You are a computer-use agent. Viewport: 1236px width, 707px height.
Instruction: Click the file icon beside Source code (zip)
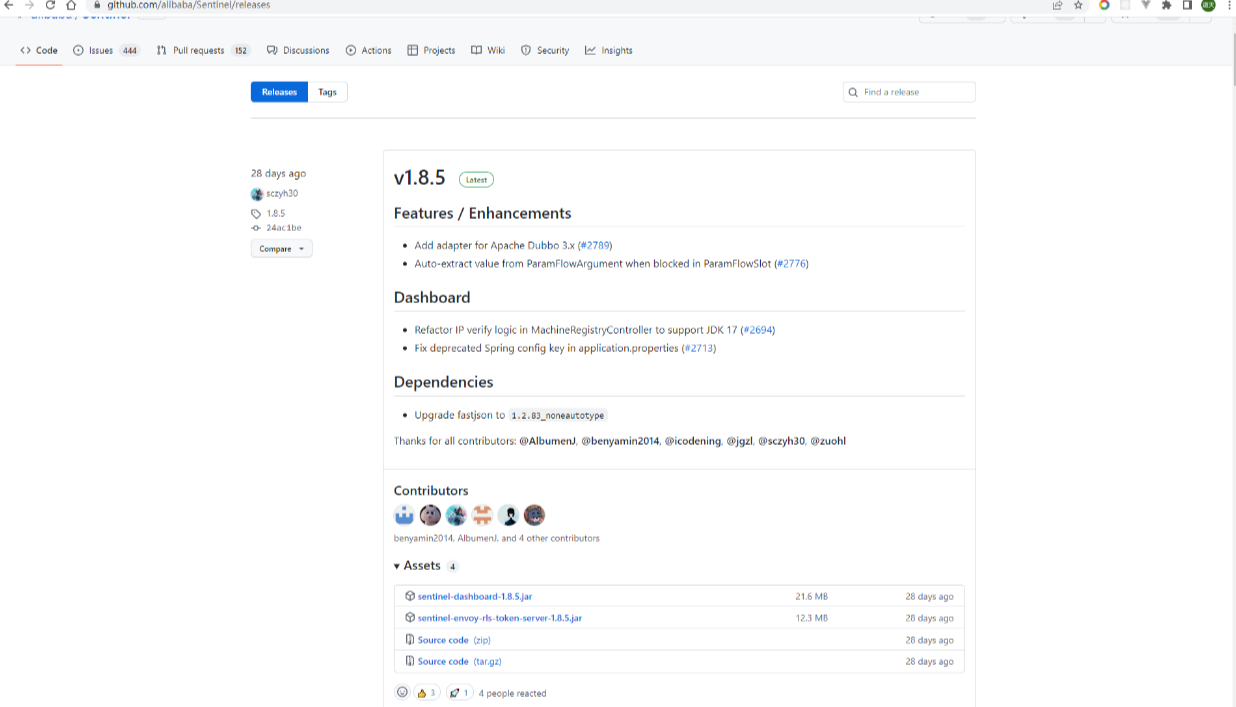click(410, 640)
